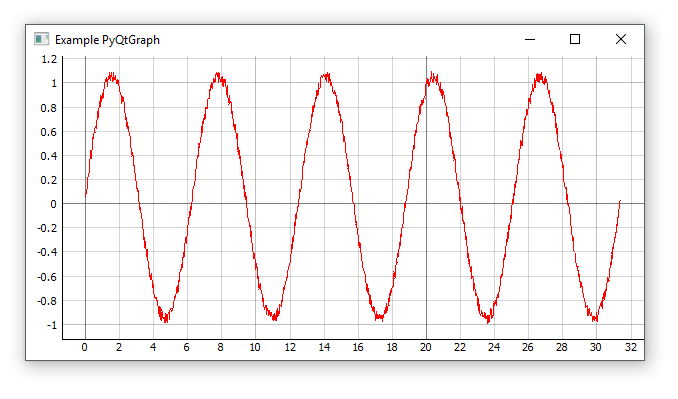Screen dimensions: 678x399
Task: Click the x-axis tick label 16
Action: point(358,348)
